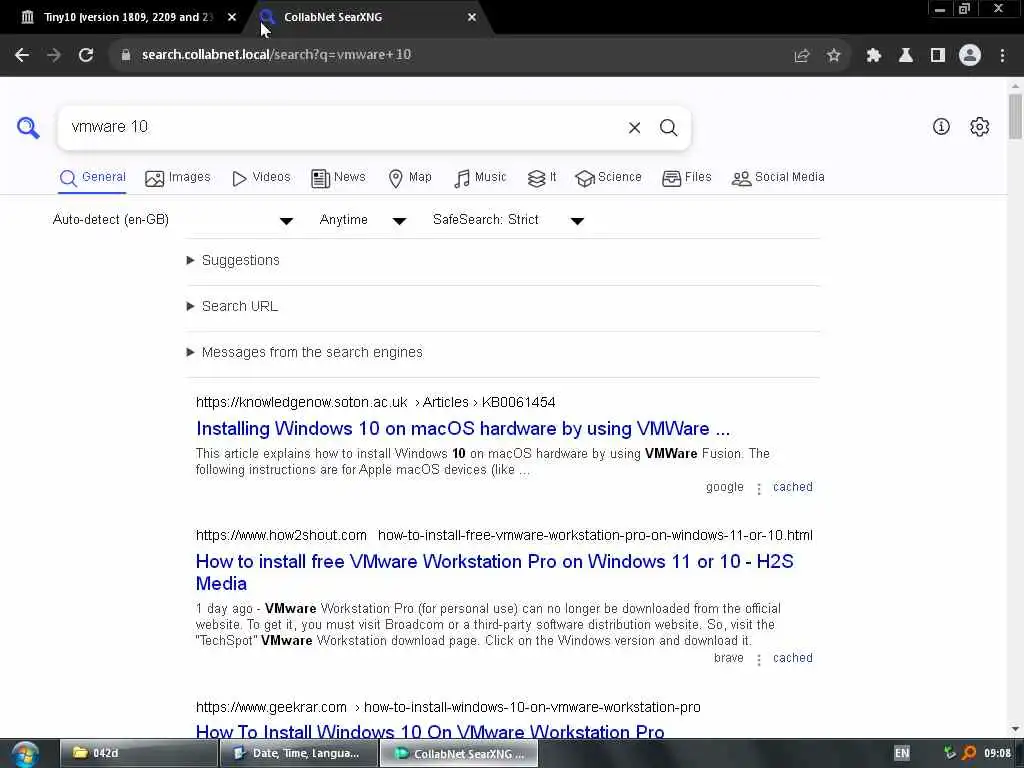
Task: Expand Messages from the search engines
Action: point(304,352)
